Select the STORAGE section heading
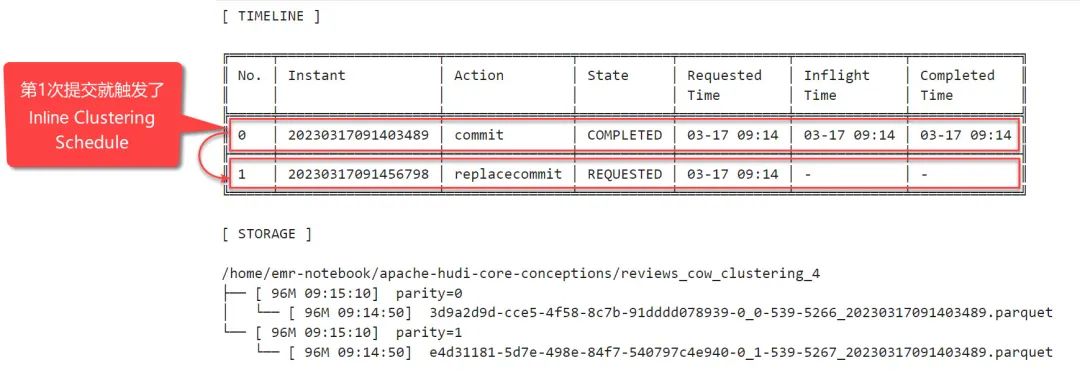Image resolution: width=1080 pixels, height=373 pixels. click(x=267, y=234)
